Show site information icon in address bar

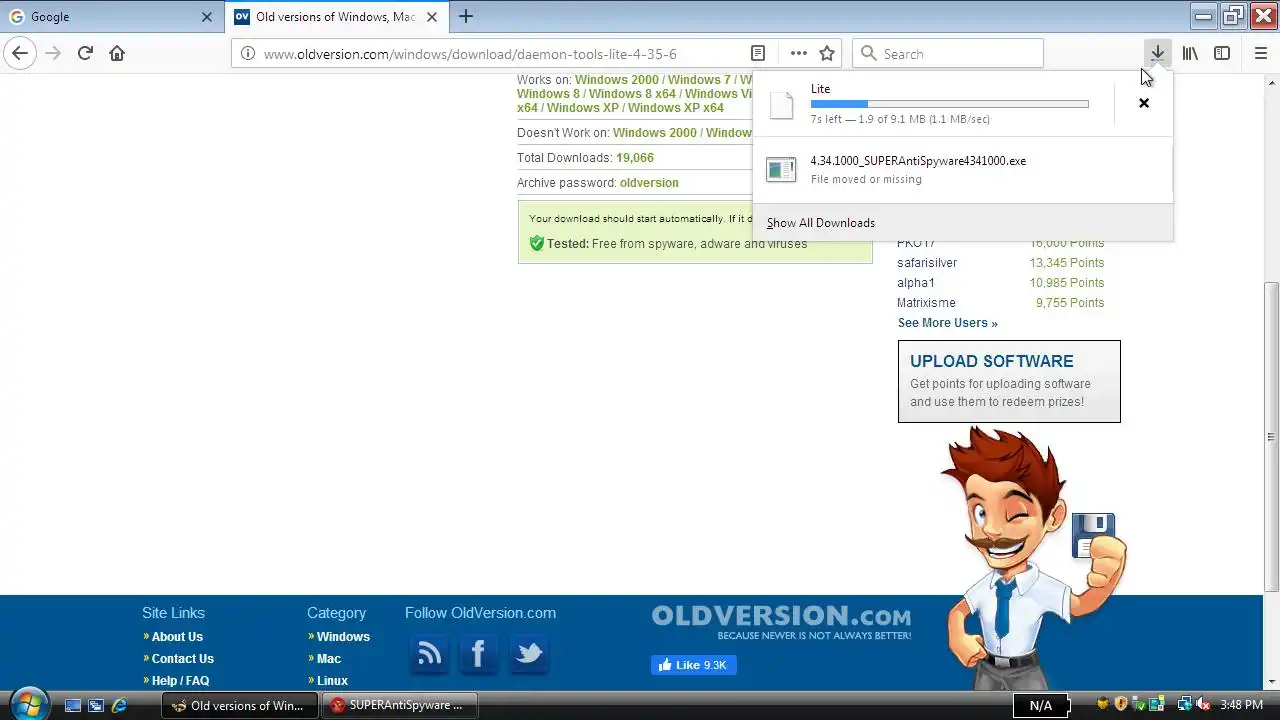[248, 54]
